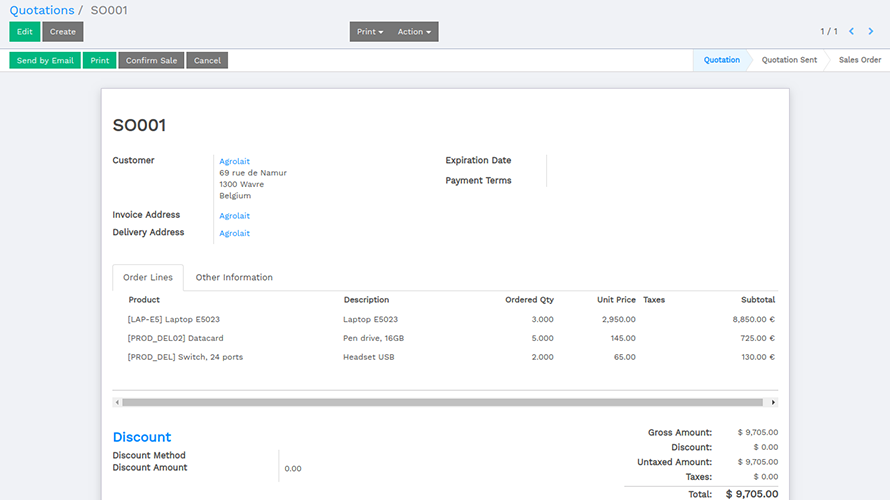Send the quotation by email
890x500 pixels.
[45, 61]
